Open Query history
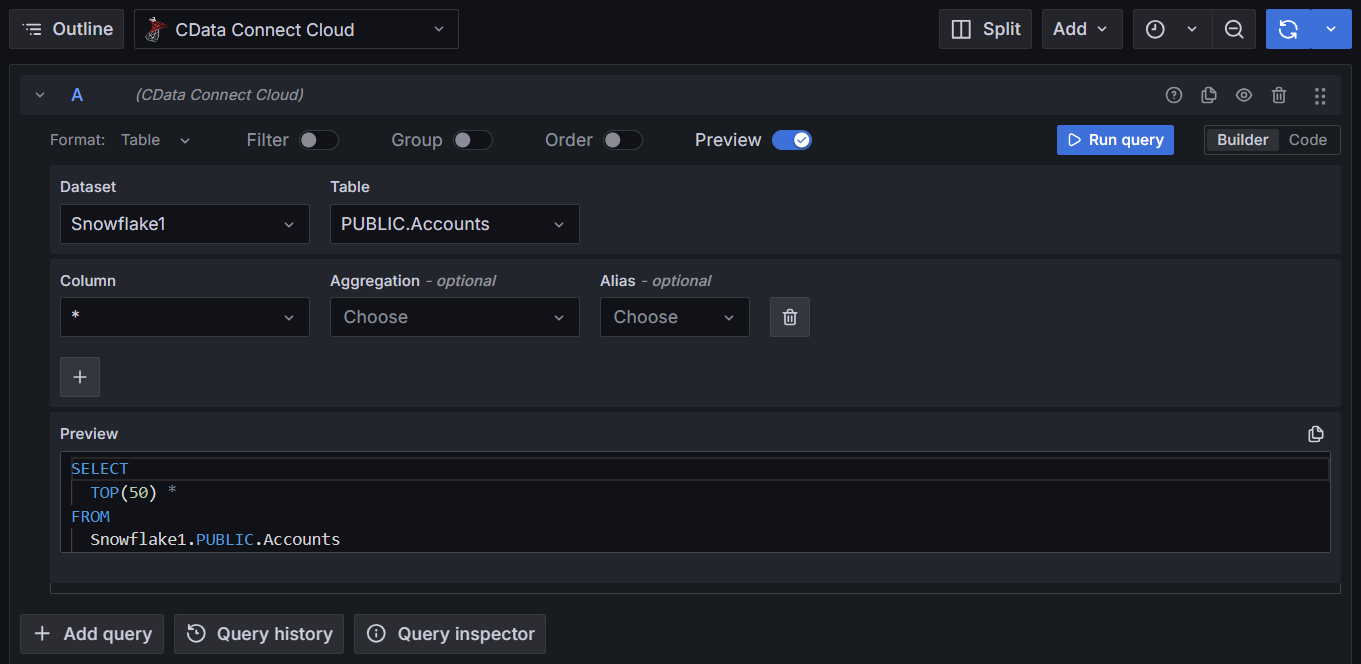The width and height of the screenshot is (1361, 664). (x=259, y=634)
